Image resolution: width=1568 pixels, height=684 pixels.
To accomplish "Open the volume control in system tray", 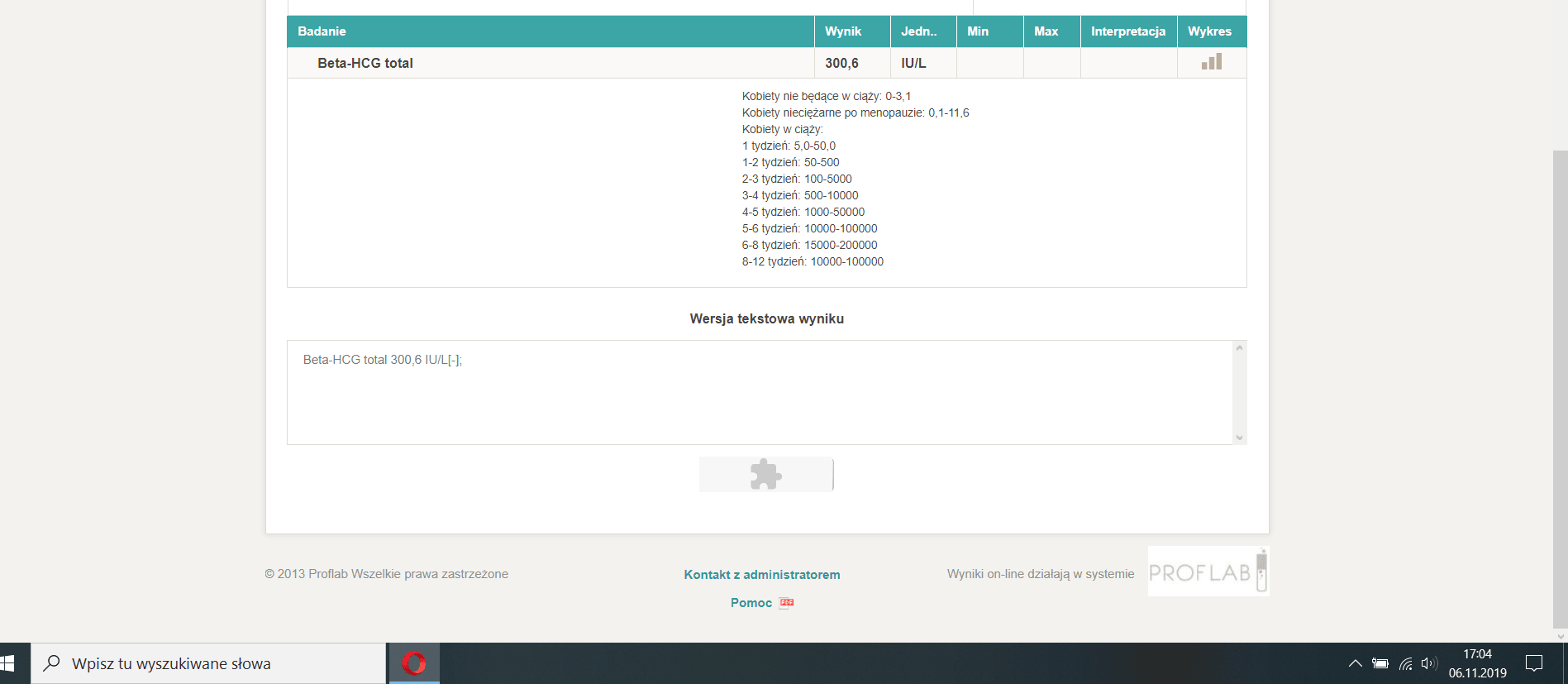I will pos(1428,663).
